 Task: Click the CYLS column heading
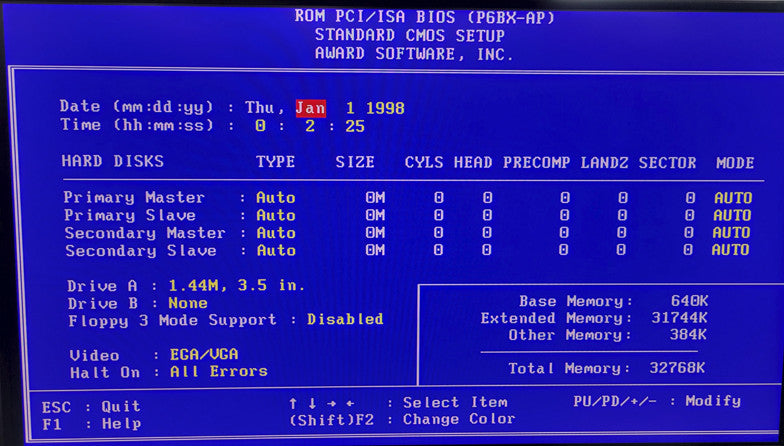point(424,162)
